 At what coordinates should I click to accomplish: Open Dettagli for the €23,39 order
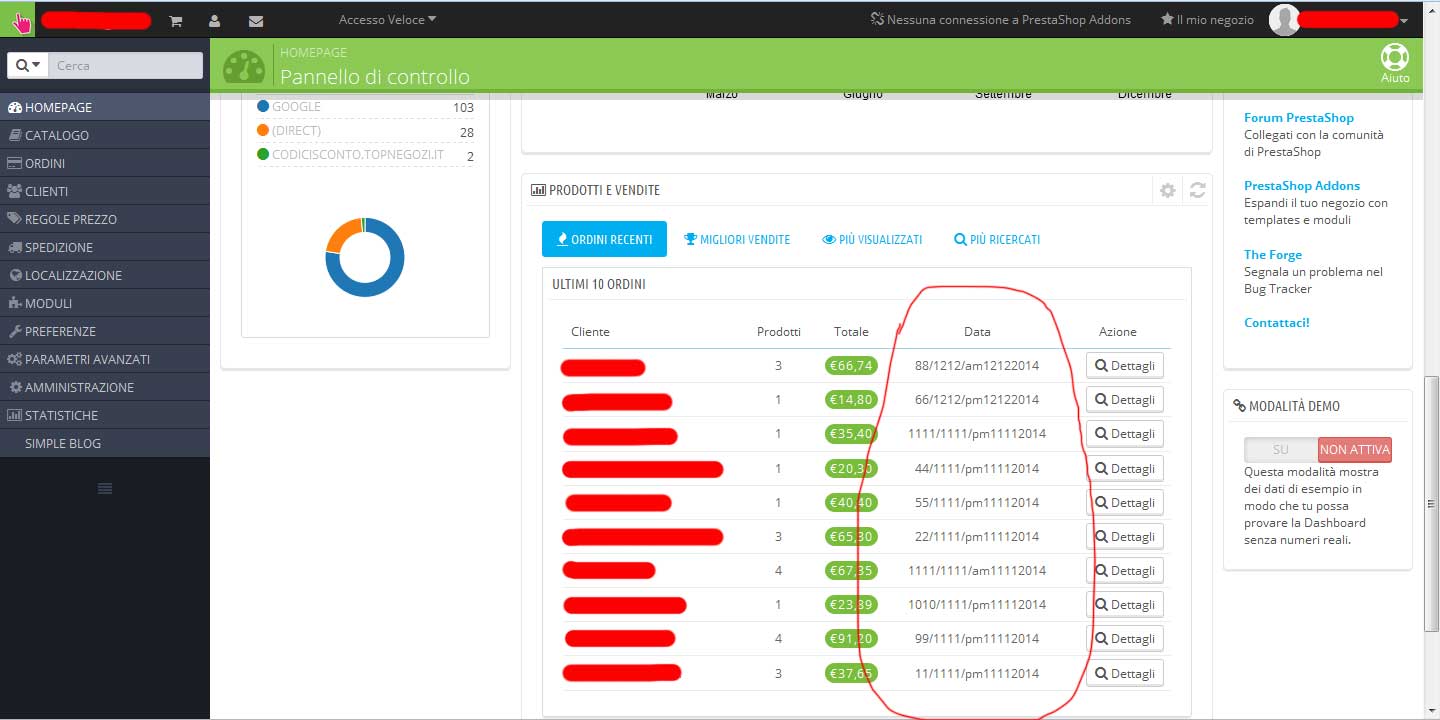(1125, 604)
